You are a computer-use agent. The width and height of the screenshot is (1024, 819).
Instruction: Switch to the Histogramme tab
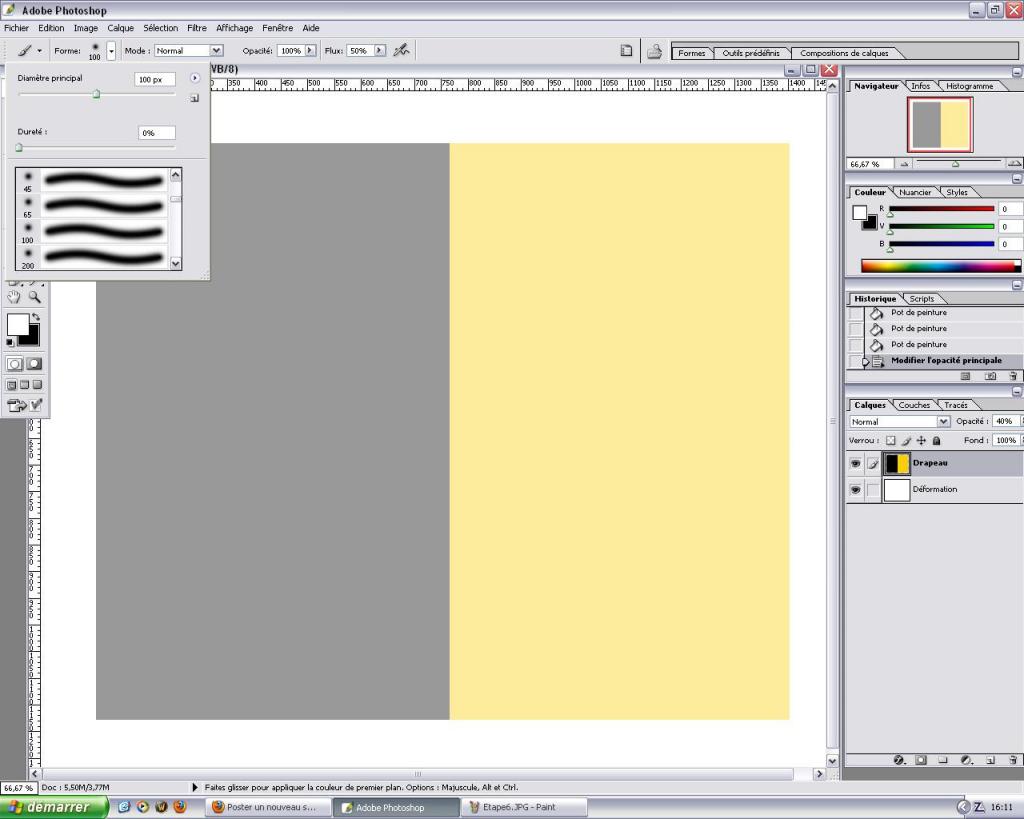coord(969,86)
